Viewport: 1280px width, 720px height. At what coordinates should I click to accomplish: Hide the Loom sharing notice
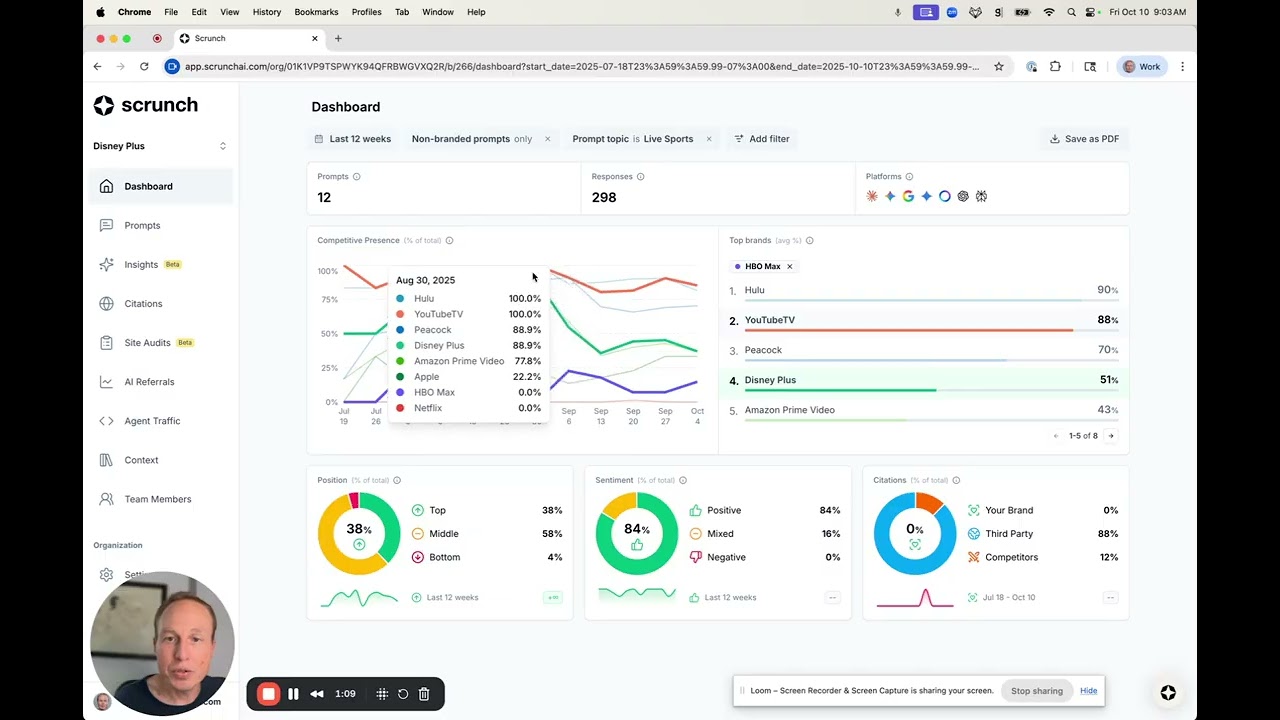tap(1088, 691)
